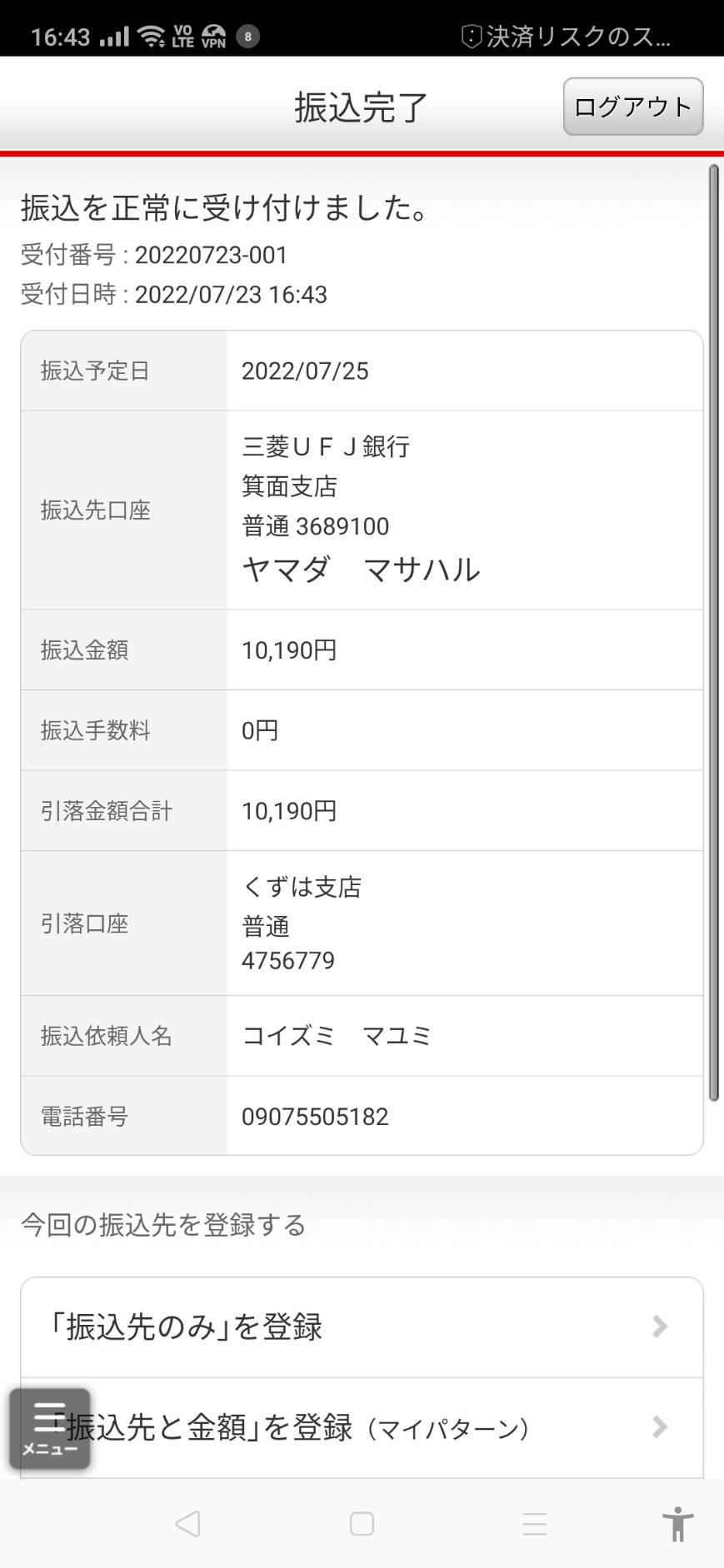Screen dimensions: 724x1568
Task: Tap chevron on 振込先のみ row
Action: click(x=660, y=1327)
